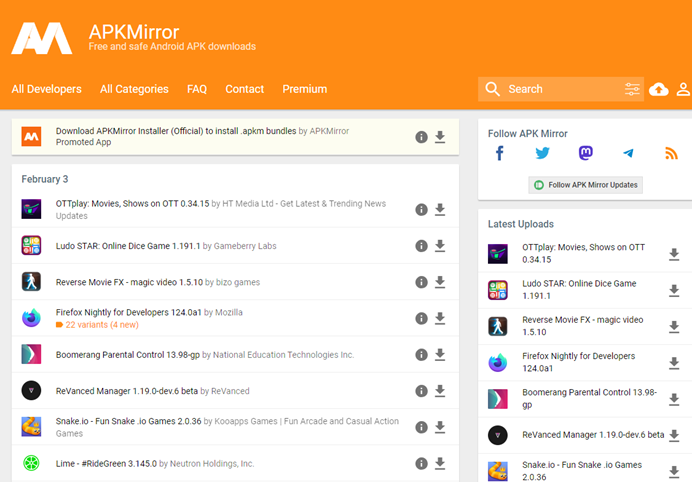
Task: Download Lime #RideGreen from main list
Action: [440, 463]
